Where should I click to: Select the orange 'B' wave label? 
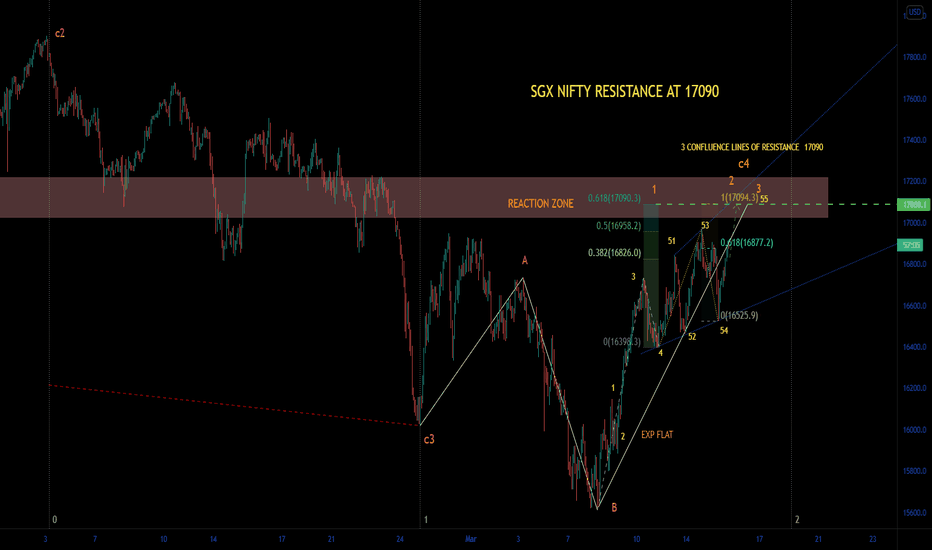coord(614,508)
